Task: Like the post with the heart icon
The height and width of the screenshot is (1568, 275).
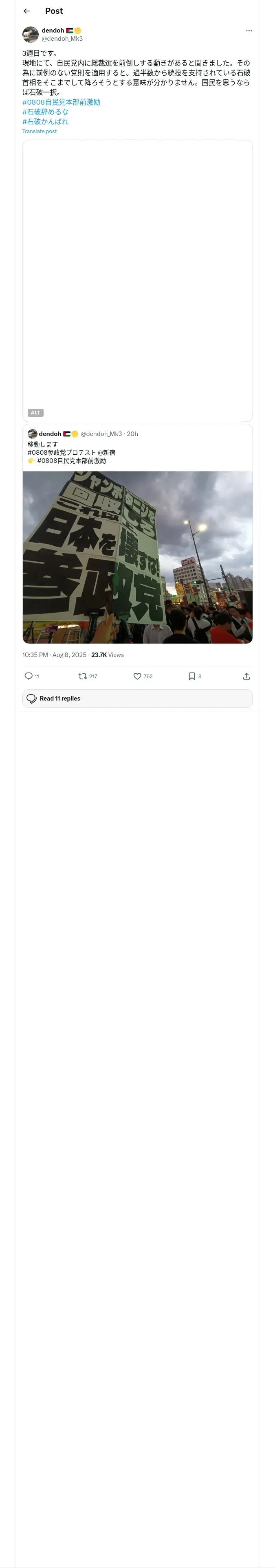Action: pos(137,676)
